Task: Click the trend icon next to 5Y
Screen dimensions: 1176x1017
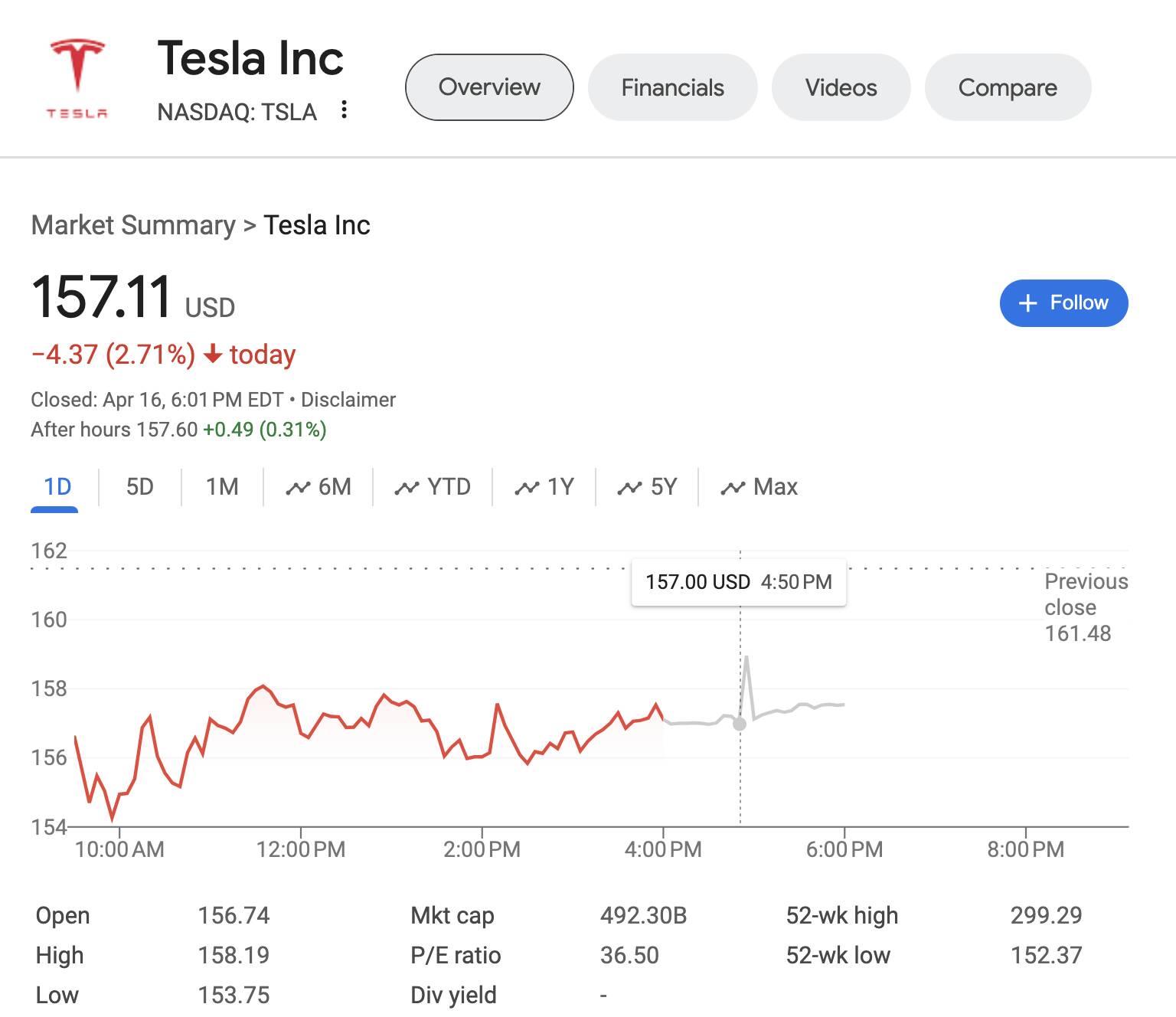Action: [629, 488]
